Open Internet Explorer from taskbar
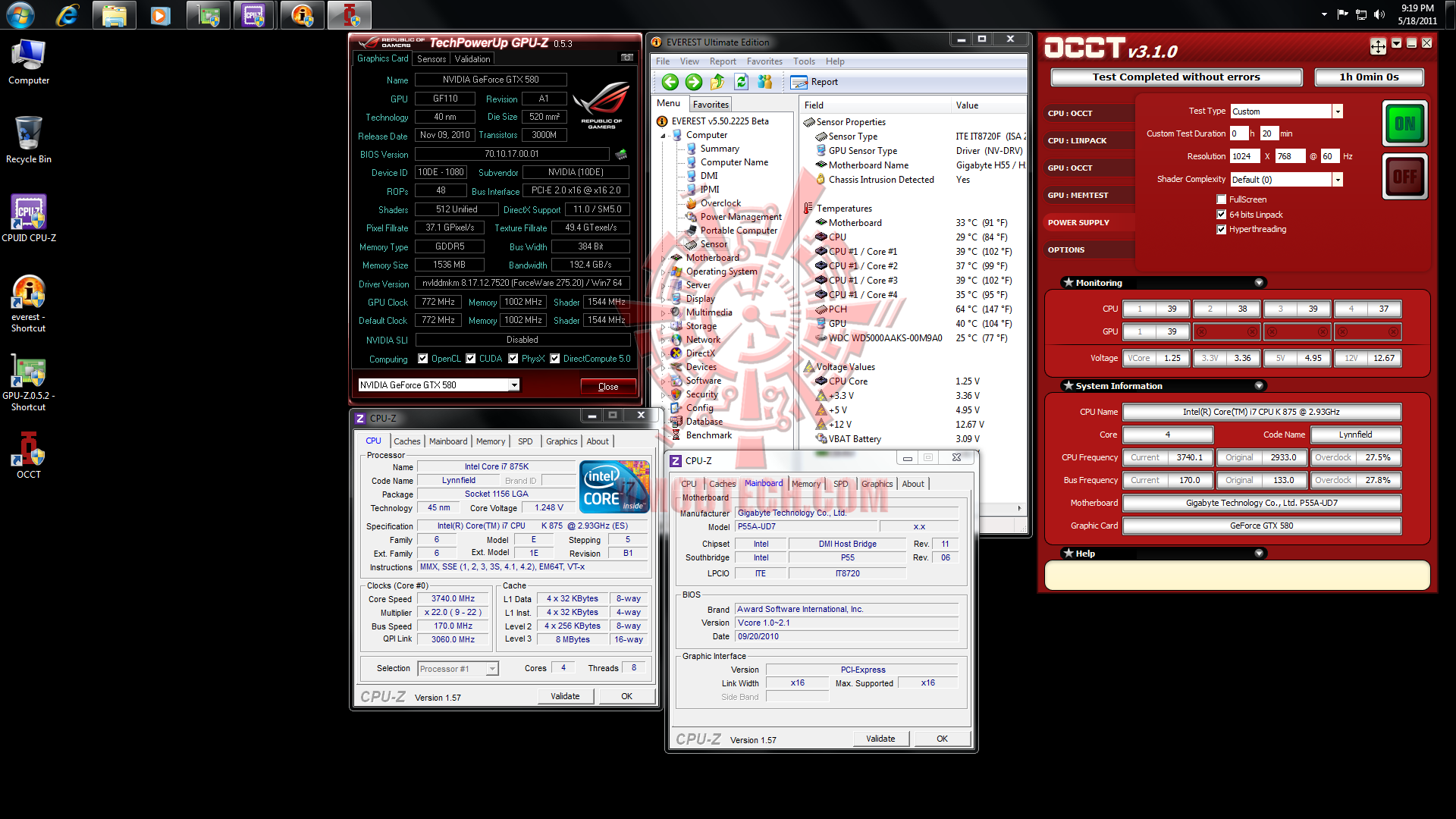Screen dimensions: 1456x819 67,15
